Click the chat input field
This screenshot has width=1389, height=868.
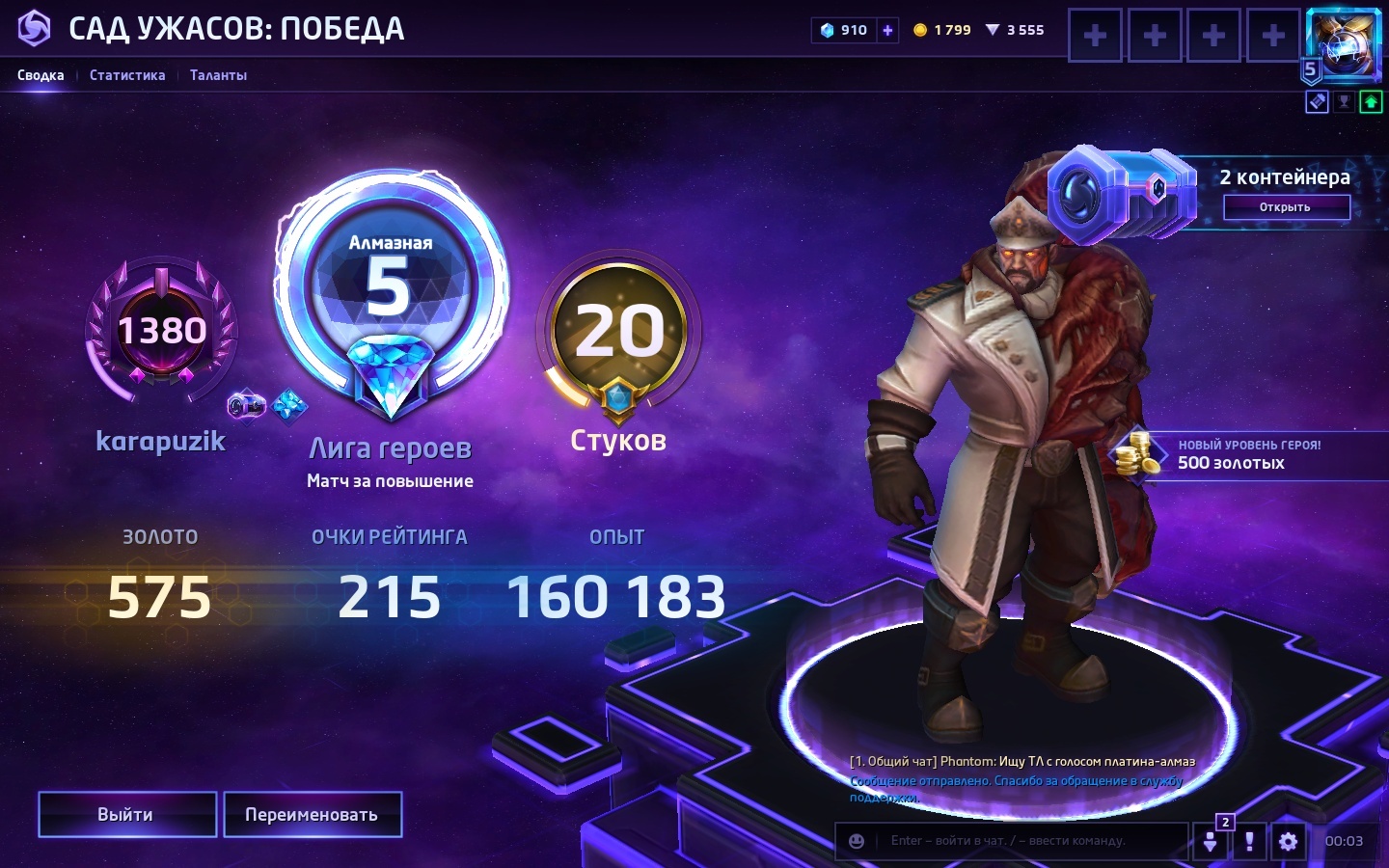pos(1029,841)
